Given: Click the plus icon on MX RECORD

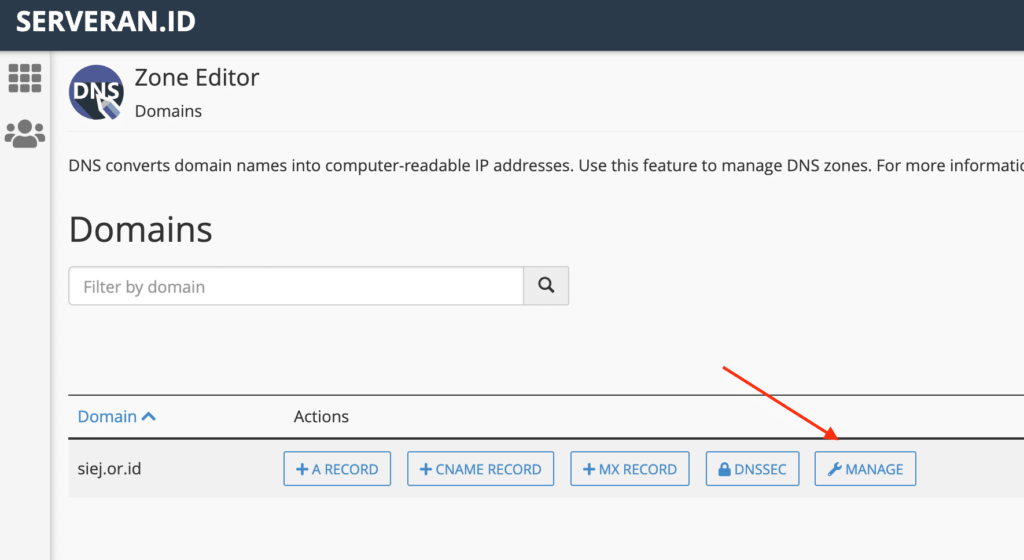Looking at the screenshot, I should (x=588, y=469).
